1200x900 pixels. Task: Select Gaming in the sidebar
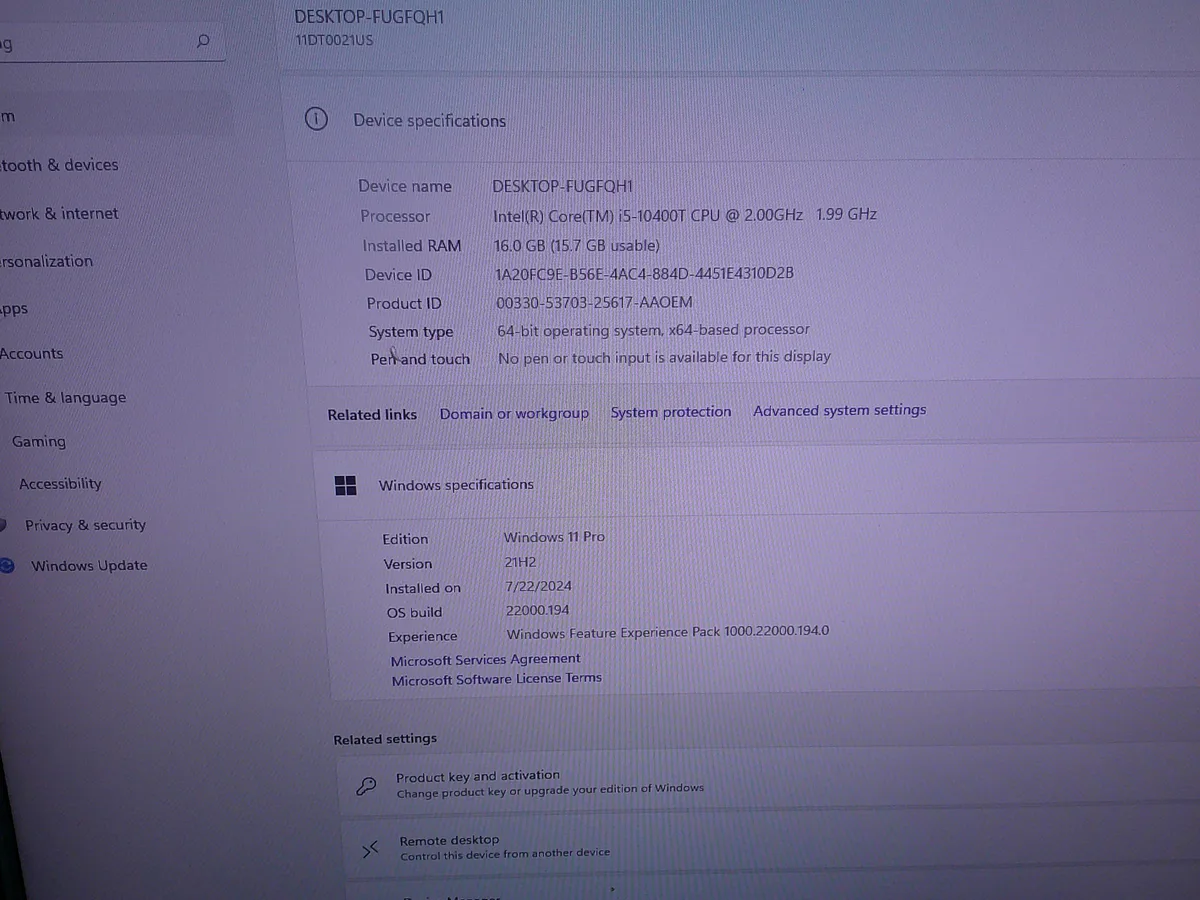point(39,441)
